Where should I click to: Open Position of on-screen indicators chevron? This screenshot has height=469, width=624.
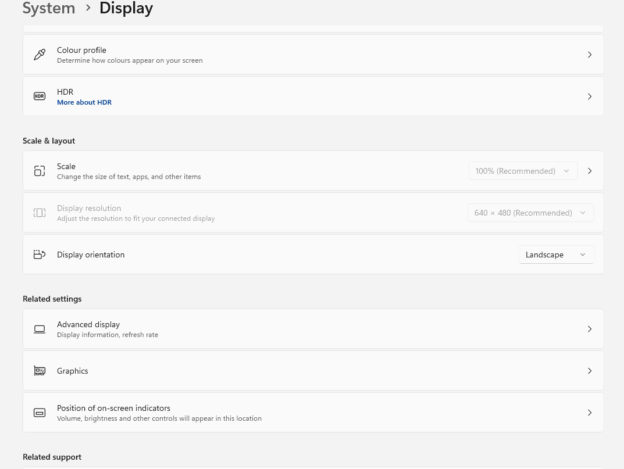coord(590,412)
